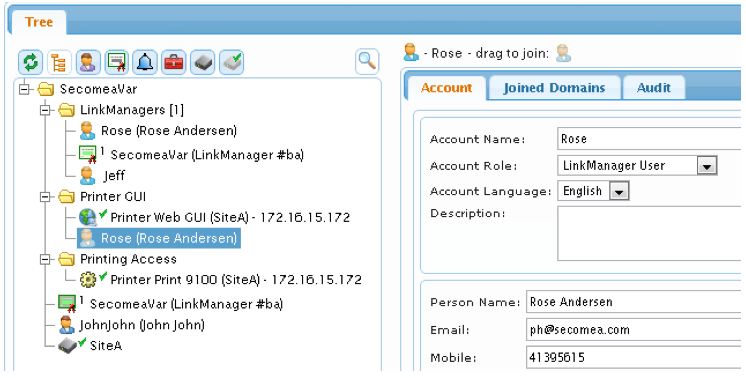Click the 'Account Language:' label text

[490, 191]
